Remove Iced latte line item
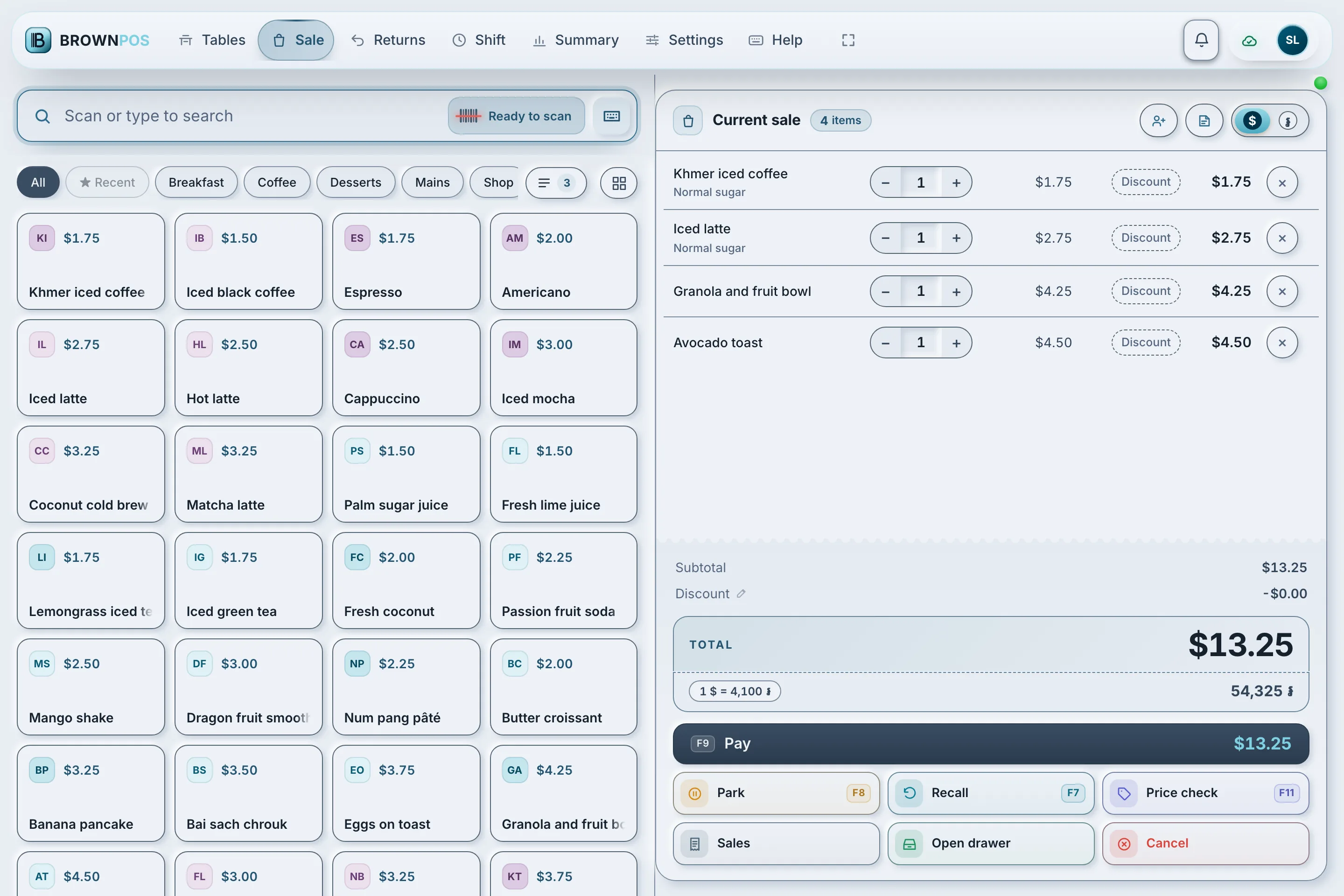This screenshot has height=896, width=1344. (1282, 238)
